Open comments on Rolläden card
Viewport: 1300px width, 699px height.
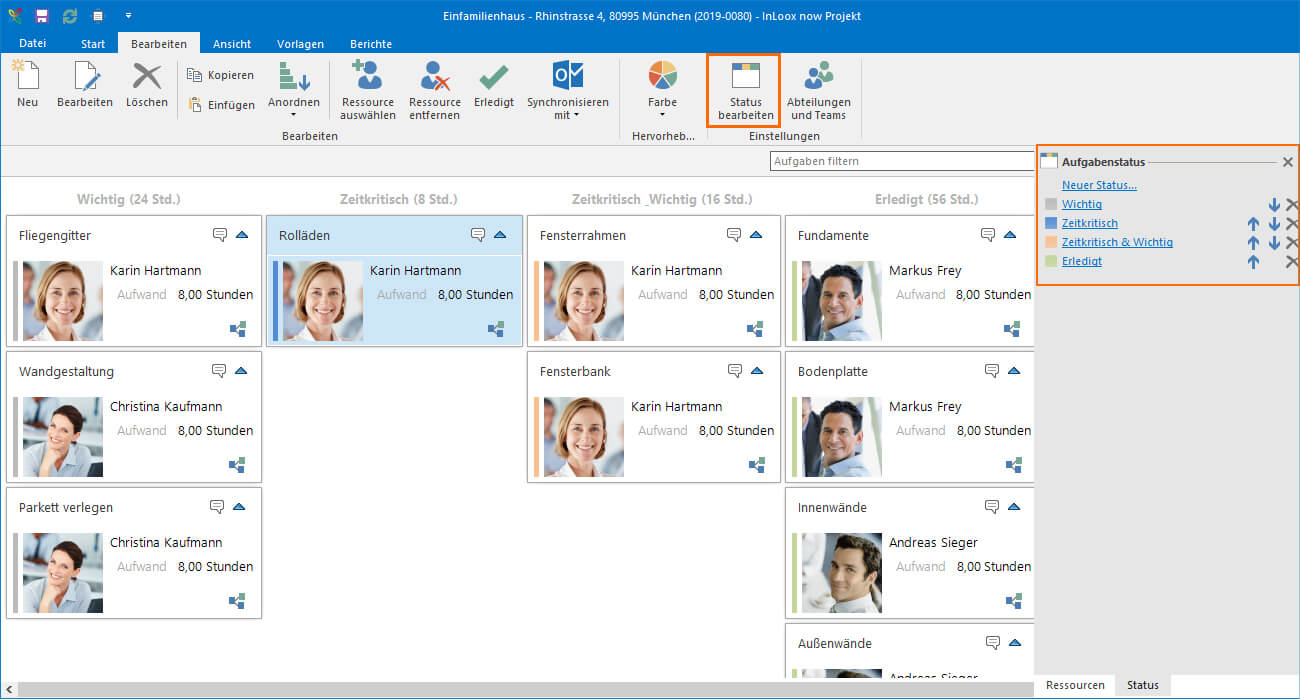(479, 235)
